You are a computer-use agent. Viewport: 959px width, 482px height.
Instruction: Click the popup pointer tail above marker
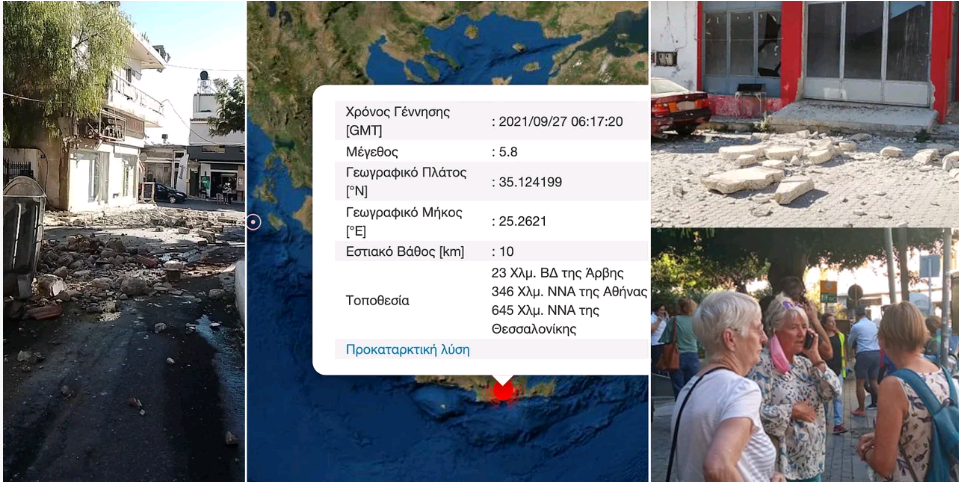[x=503, y=379]
